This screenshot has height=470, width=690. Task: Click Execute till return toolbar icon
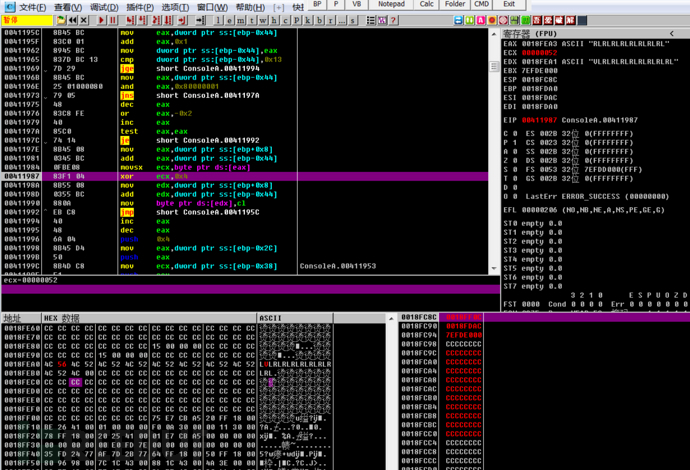[x=181, y=20]
